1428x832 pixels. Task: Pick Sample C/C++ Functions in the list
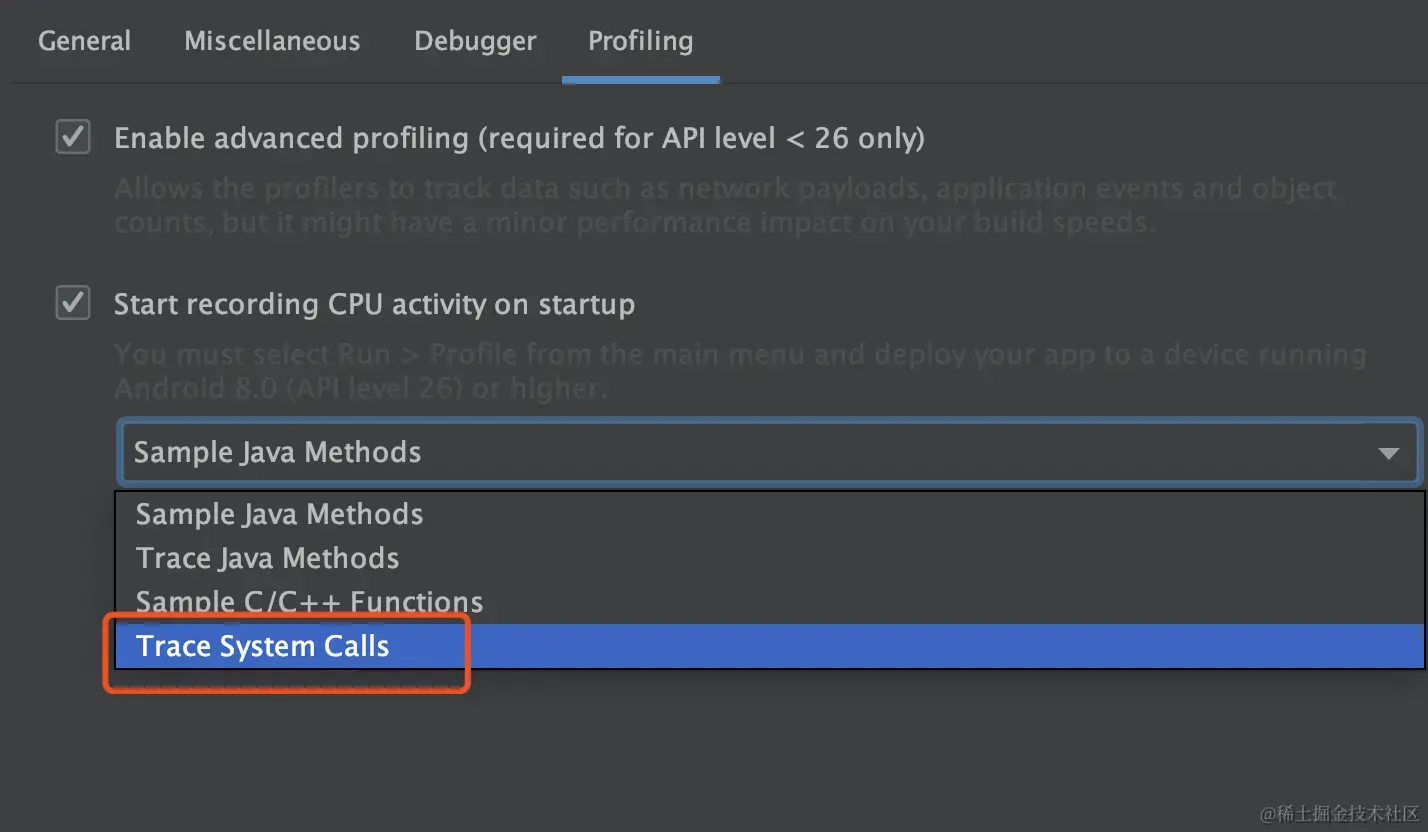309,602
